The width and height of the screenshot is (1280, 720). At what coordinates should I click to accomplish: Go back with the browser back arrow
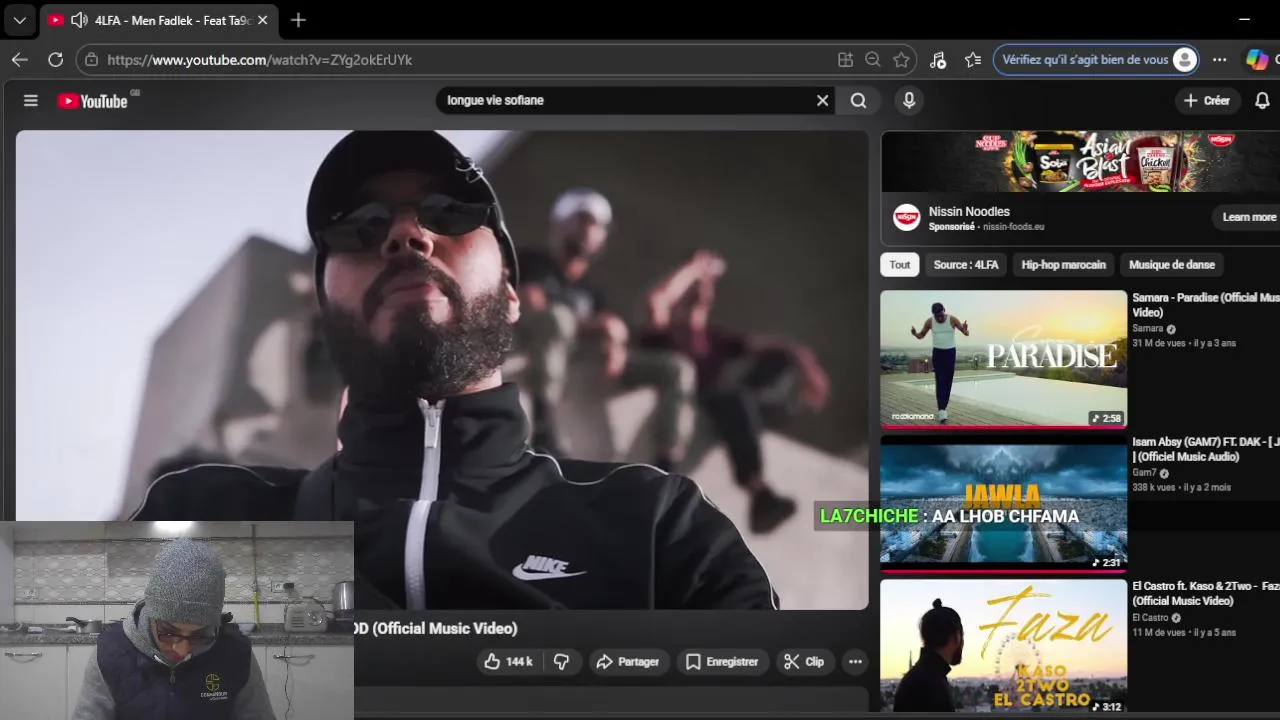pyautogui.click(x=20, y=60)
